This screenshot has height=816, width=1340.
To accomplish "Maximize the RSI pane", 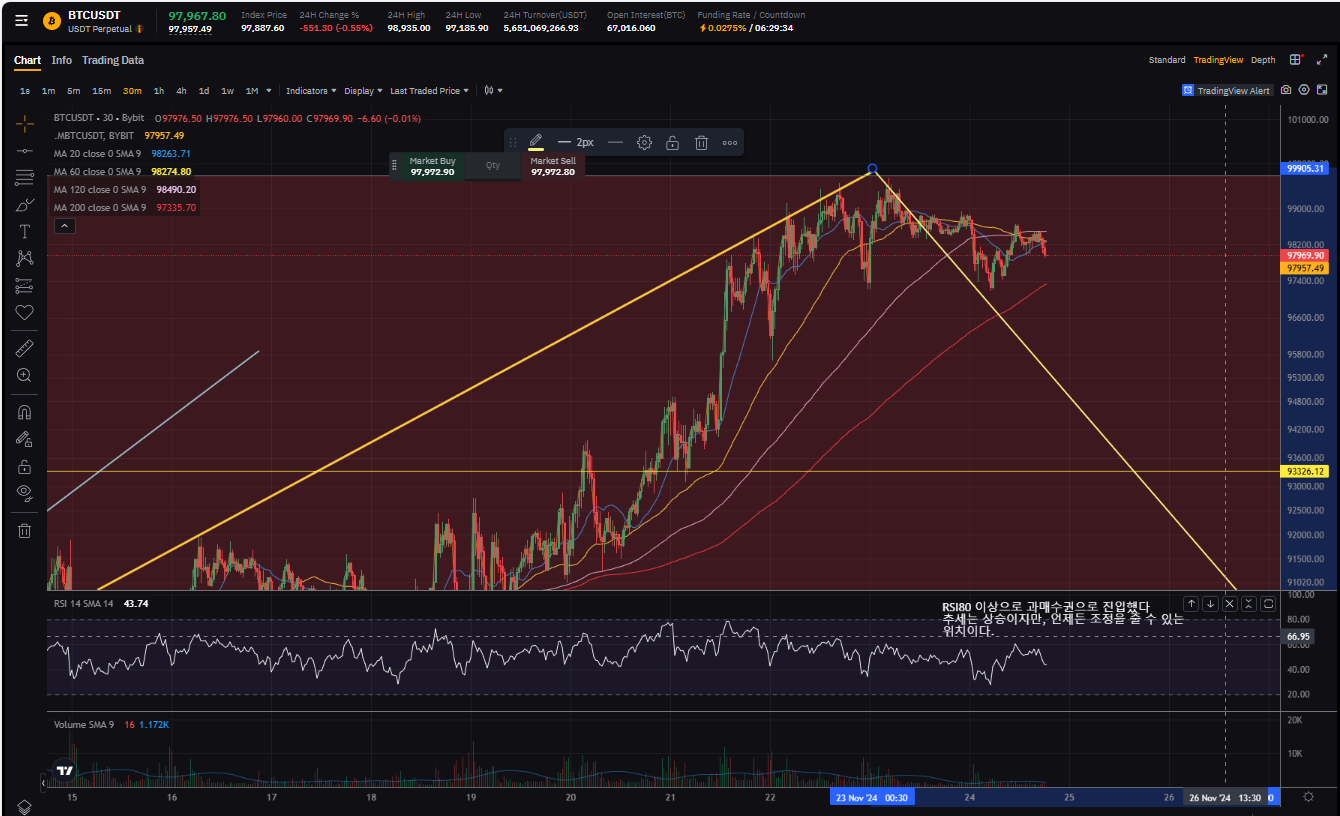I will click(x=1268, y=604).
